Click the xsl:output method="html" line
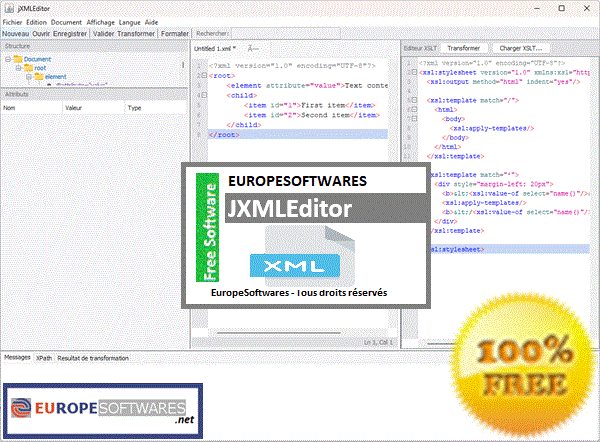 click(503, 82)
